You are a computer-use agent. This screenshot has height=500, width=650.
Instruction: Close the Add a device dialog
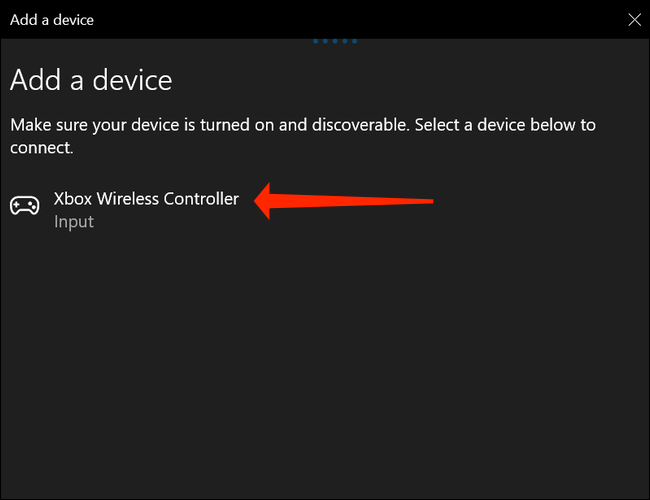pos(634,19)
